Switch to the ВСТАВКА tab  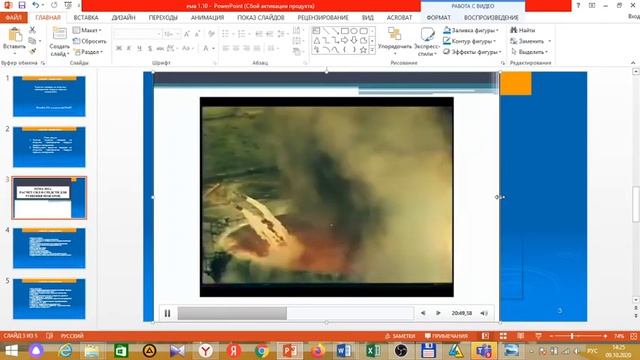(x=86, y=18)
